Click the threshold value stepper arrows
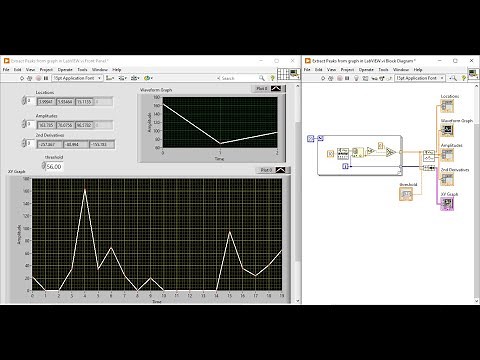 click(44, 166)
